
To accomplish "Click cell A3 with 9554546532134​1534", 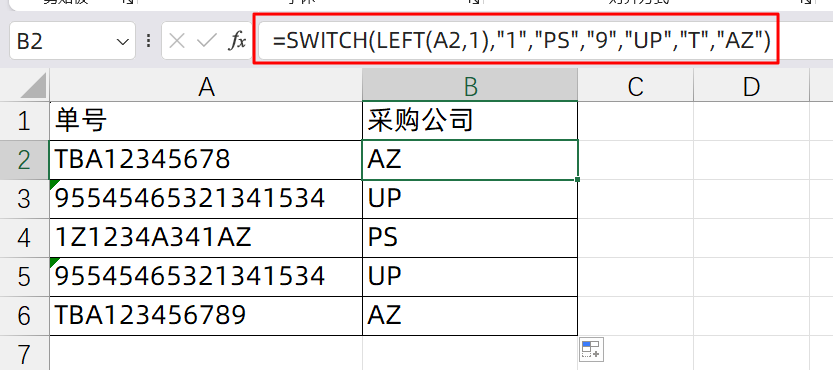I will point(206,199).
